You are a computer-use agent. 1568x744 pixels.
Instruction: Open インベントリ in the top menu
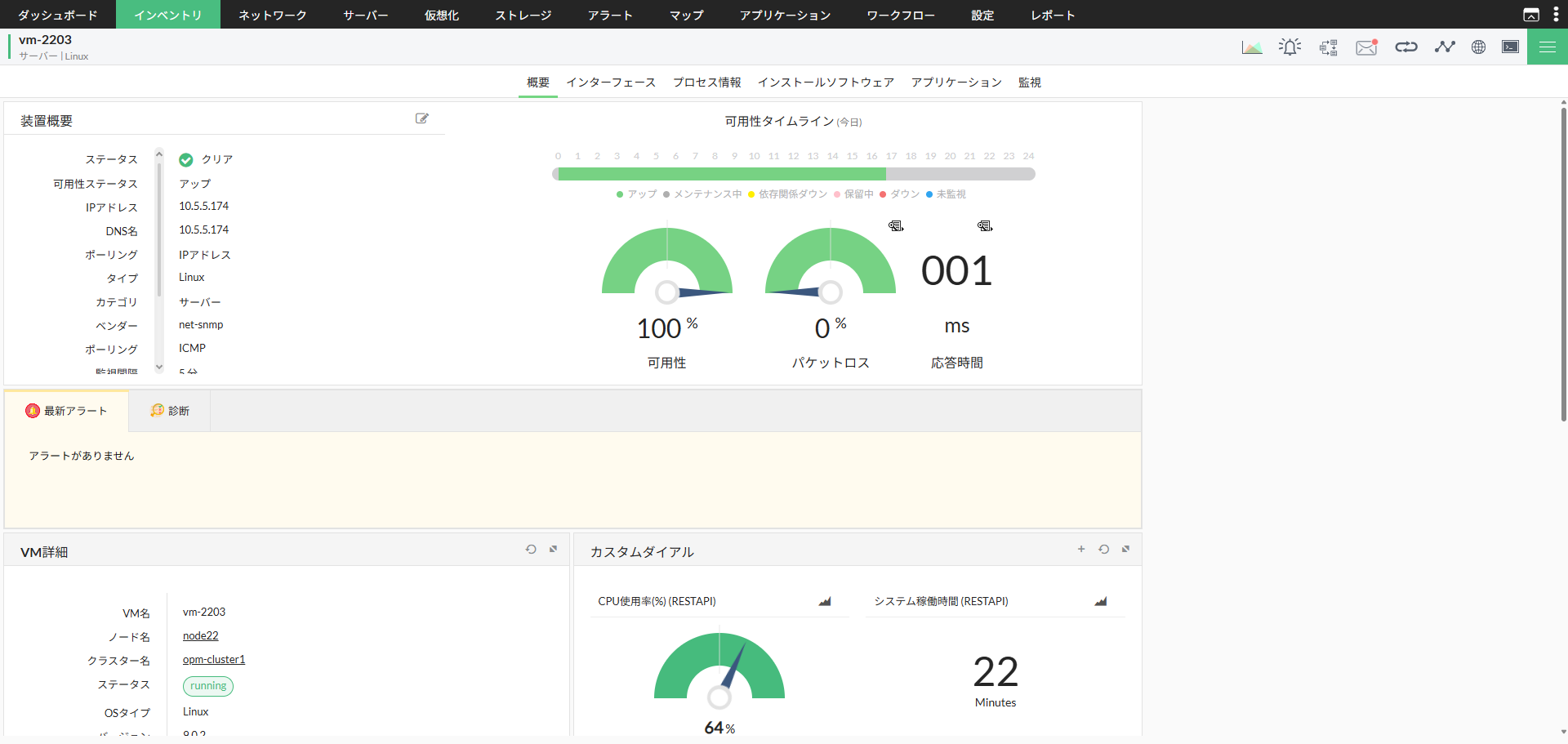point(168,15)
